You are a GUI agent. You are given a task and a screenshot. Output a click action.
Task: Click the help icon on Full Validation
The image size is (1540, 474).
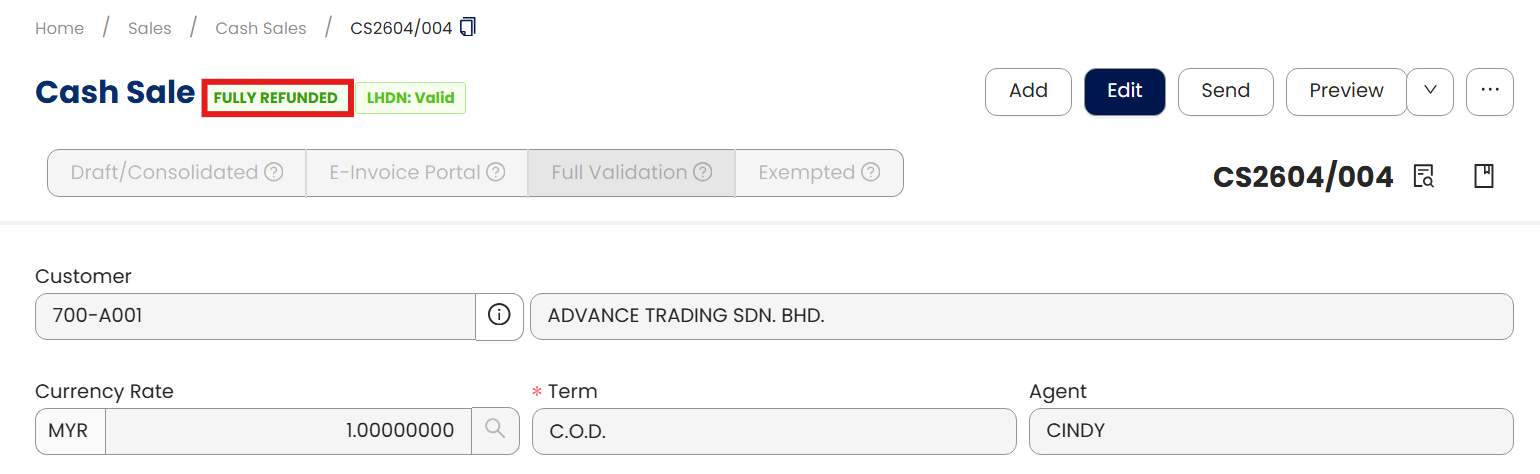703,173
